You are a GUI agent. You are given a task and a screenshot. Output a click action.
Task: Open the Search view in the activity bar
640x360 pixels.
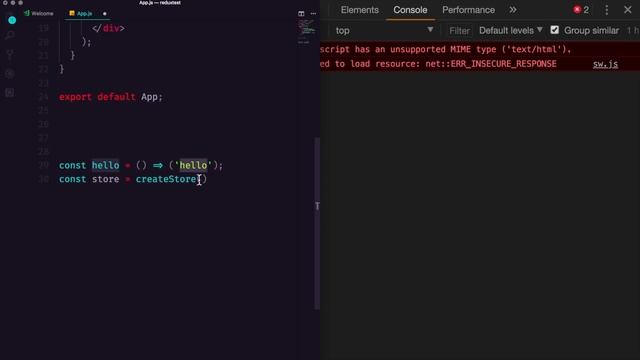tap(10, 36)
